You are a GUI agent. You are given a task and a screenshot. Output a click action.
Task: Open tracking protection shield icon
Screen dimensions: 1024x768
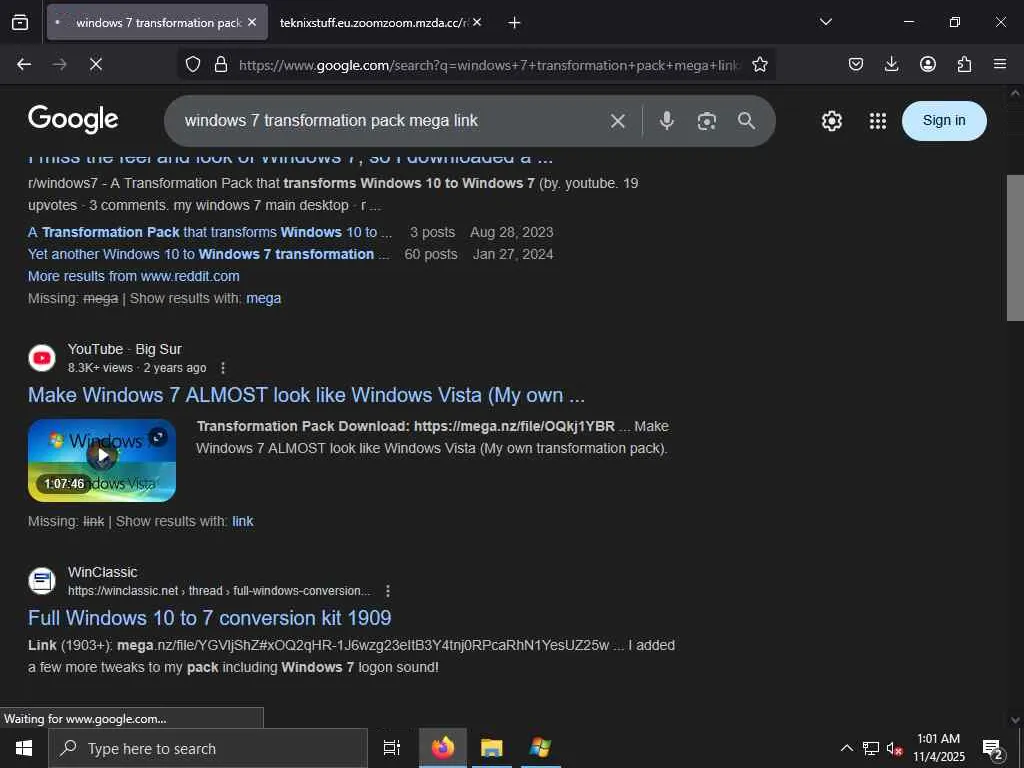[x=193, y=64]
